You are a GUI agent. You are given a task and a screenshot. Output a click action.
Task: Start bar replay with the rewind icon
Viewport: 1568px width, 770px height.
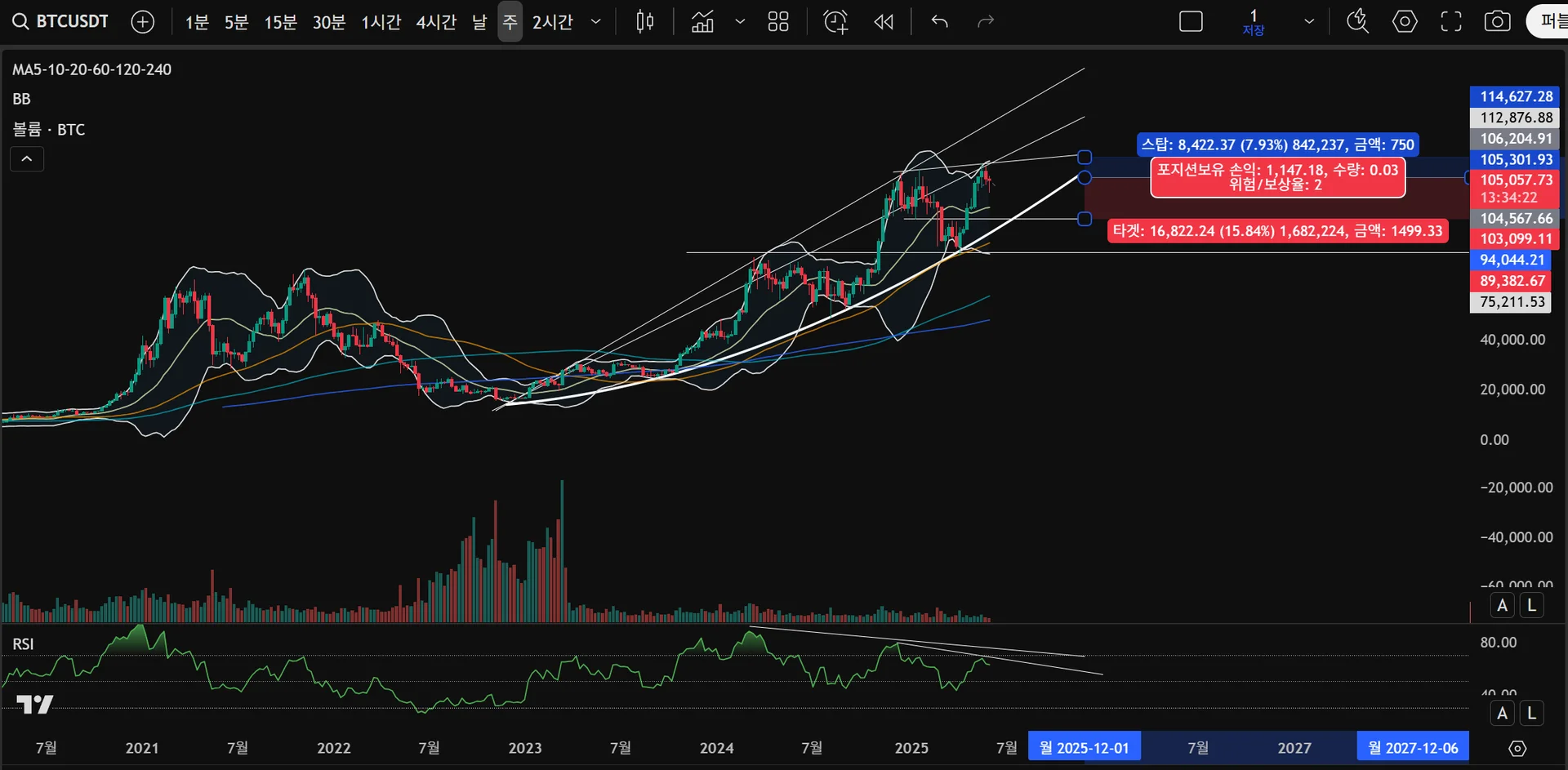click(884, 22)
